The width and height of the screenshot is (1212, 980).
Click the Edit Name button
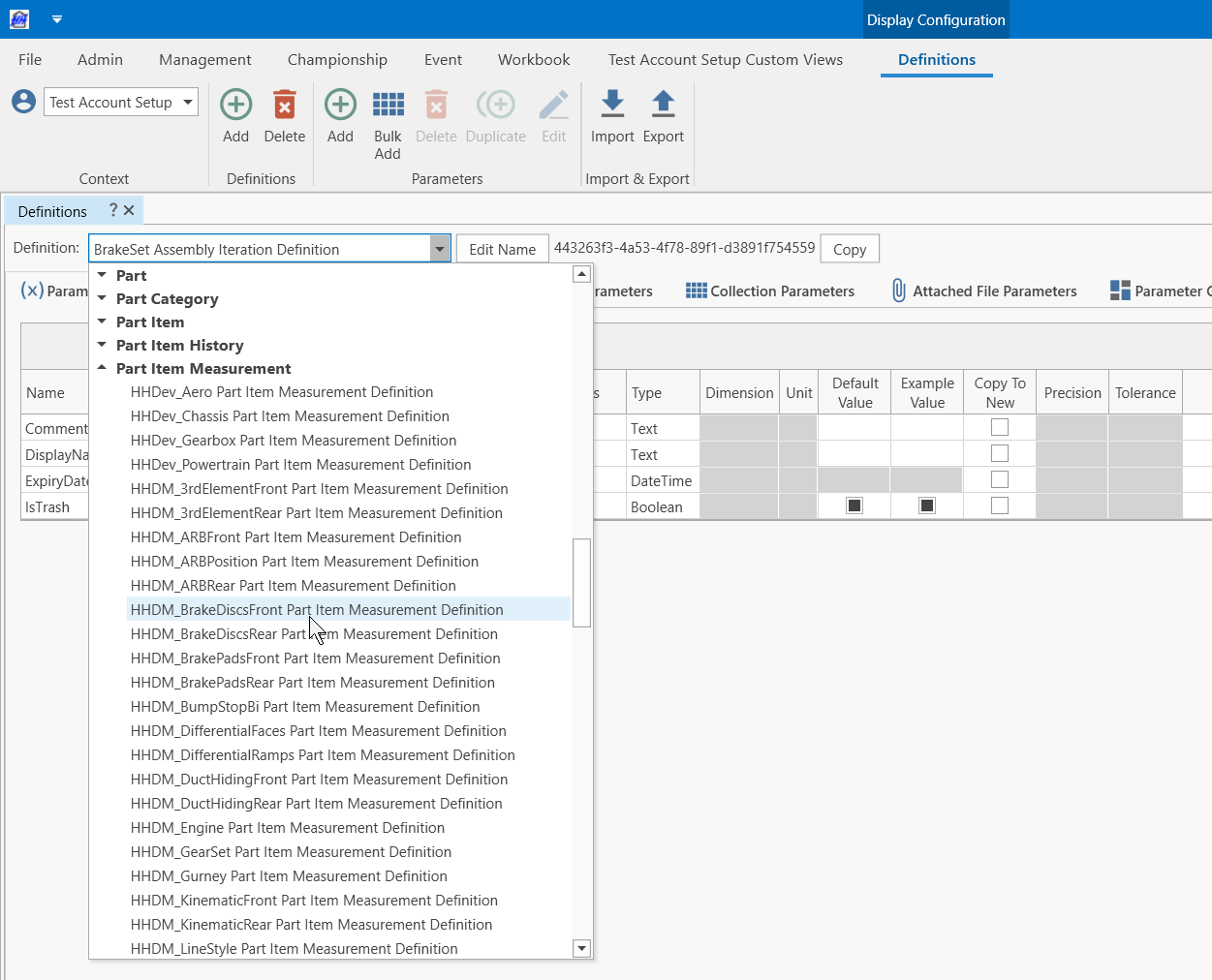pos(502,249)
